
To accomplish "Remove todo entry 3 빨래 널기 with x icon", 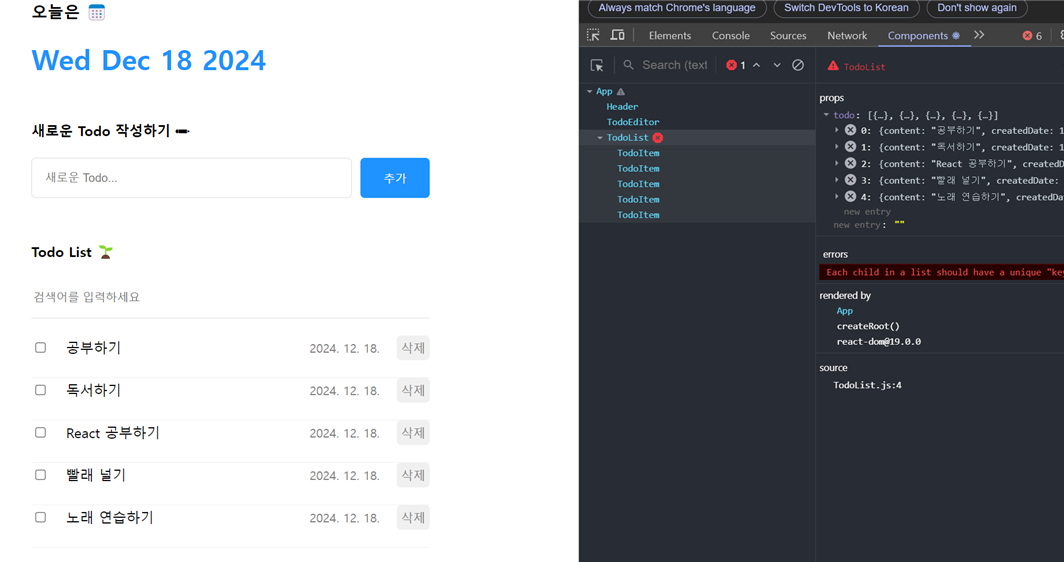I will click(850, 180).
